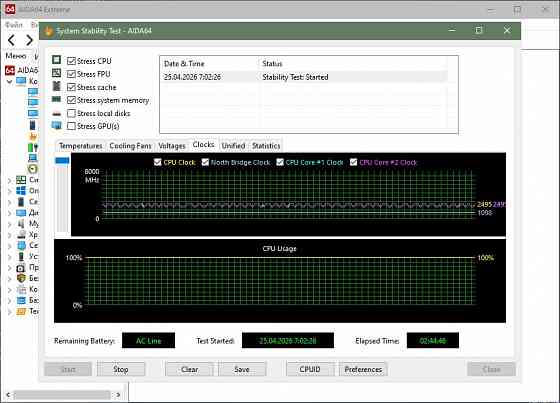Adjust the blue graph scale slider
560x403 pixels.
62,161
